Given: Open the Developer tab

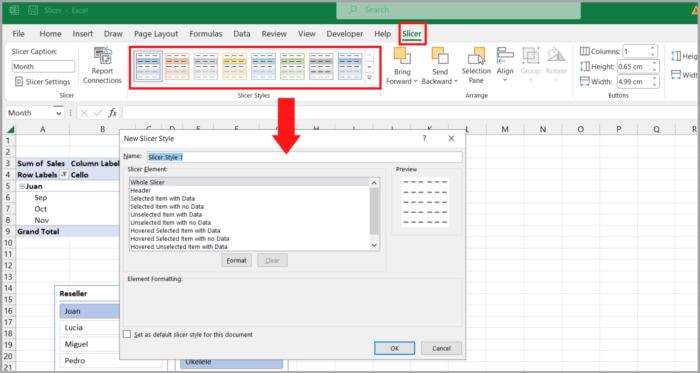Looking at the screenshot, I should click(x=345, y=34).
